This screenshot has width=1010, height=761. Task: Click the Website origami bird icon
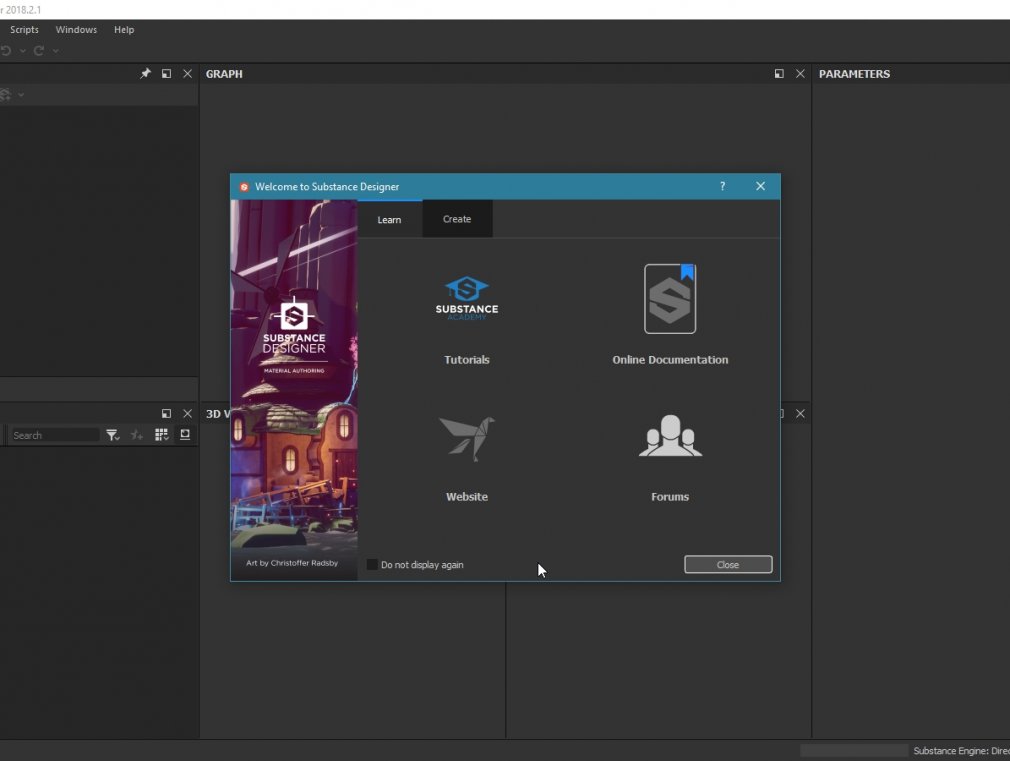click(466, 438)
